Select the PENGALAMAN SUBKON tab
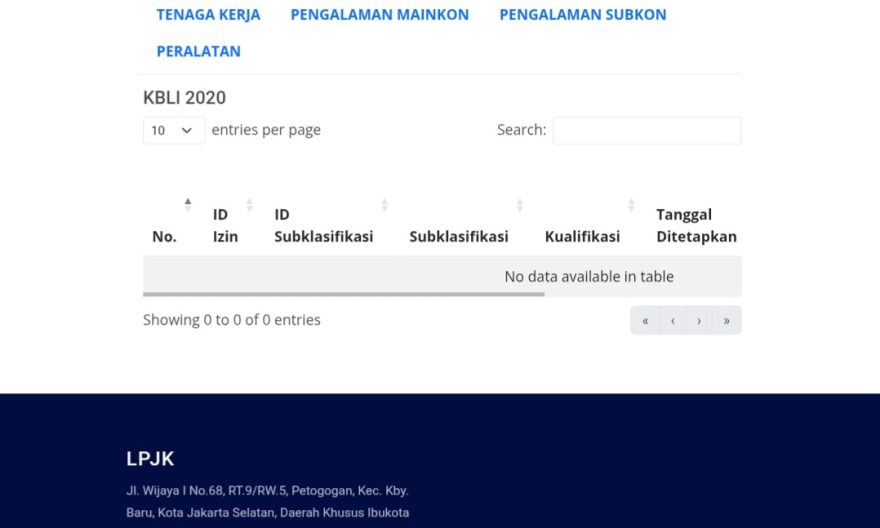Screen dimensions: 880x528 pos(582,15)
